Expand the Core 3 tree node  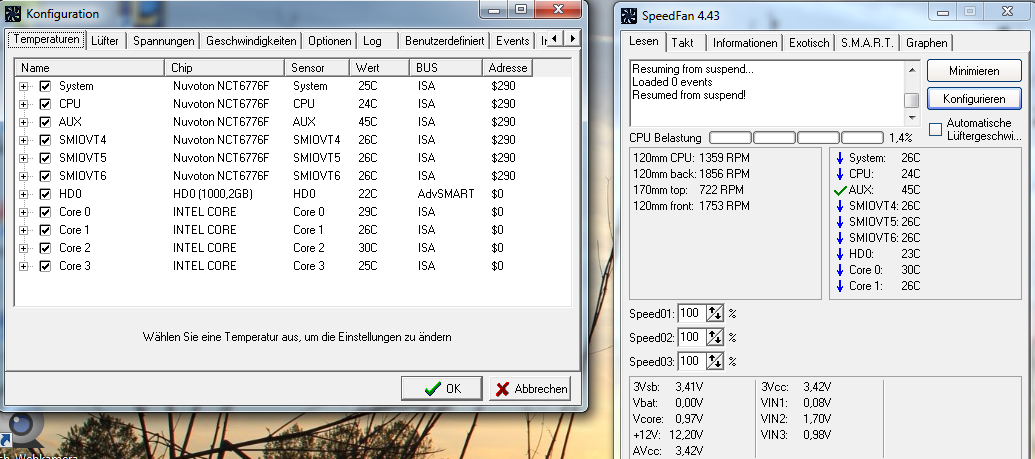coord(24,266)
